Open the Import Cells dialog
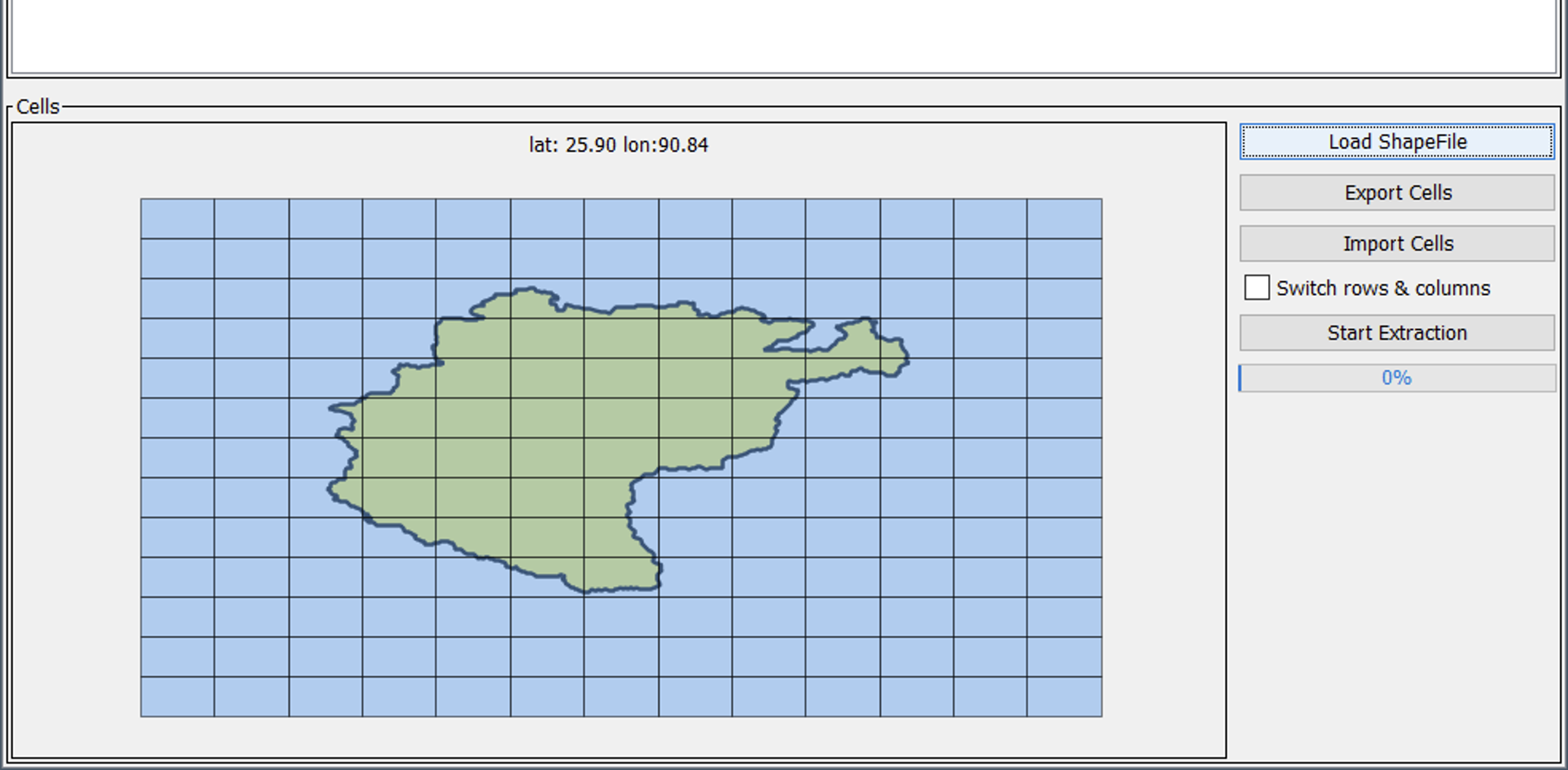This screenshot has width=1568, height=770. click(1396, 243)
